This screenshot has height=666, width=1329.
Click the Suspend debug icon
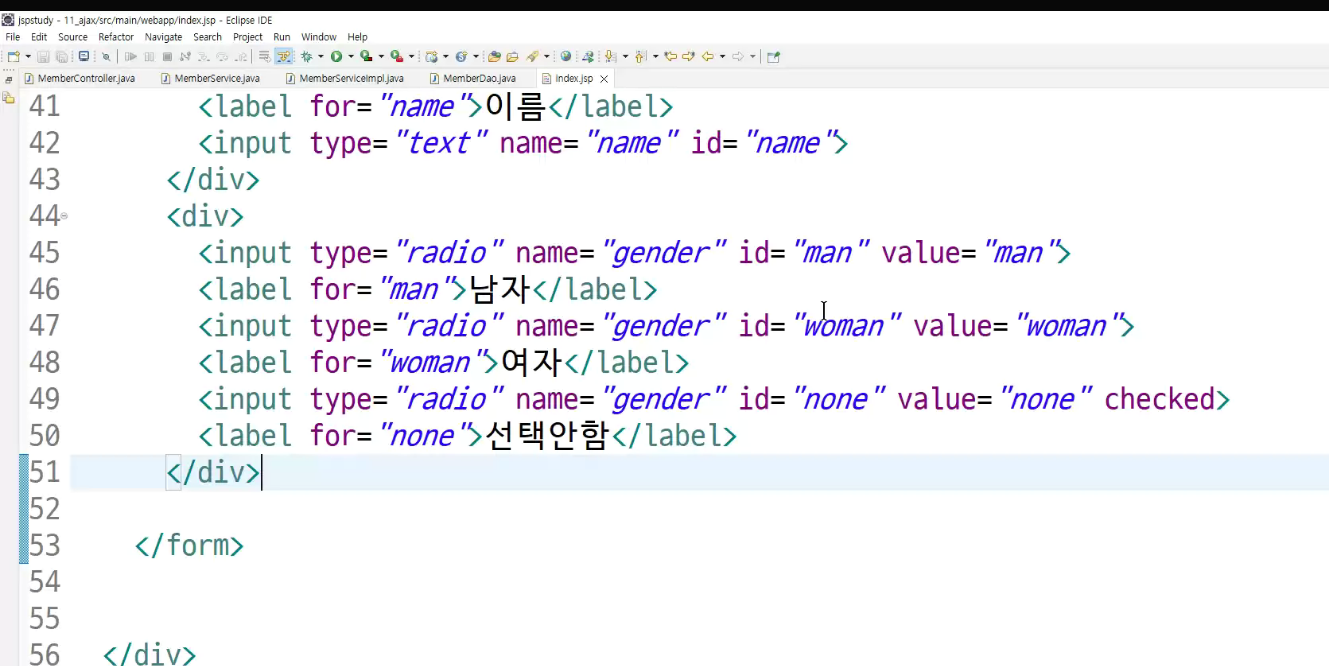pos(149,57)
